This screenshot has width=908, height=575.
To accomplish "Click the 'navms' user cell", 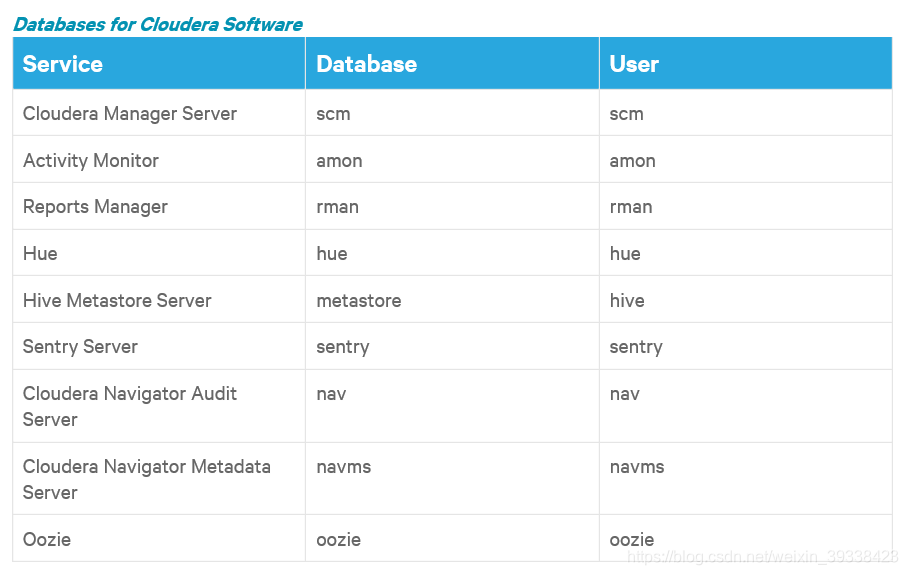I will click(746, 479).
